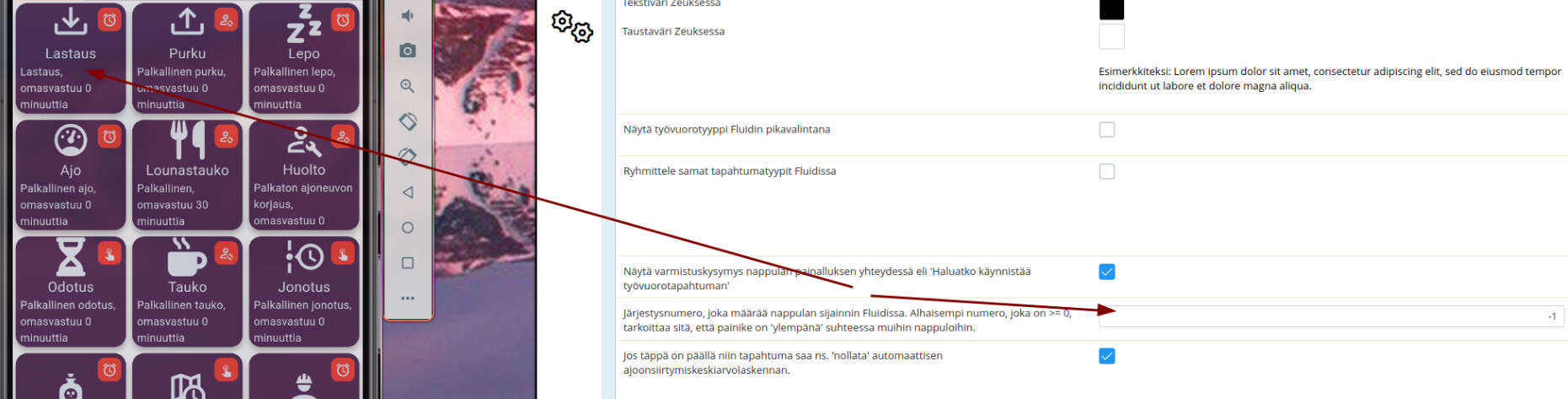Image resolution: width=1568 pixels, height=399 pixels.
Task: Tap the Purku upload icon
Action: (x=187, y=22)
